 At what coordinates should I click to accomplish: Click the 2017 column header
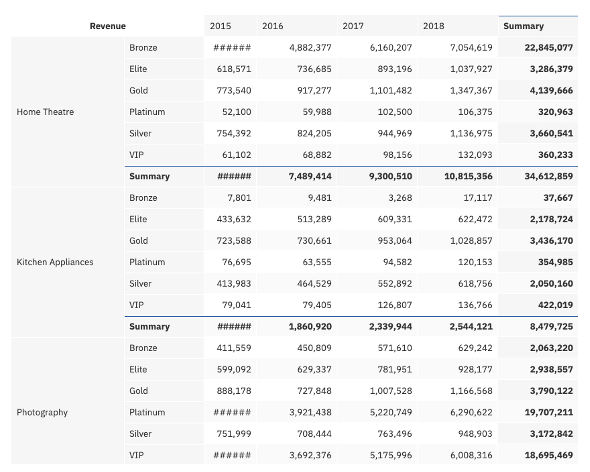(x=377, y=26)
